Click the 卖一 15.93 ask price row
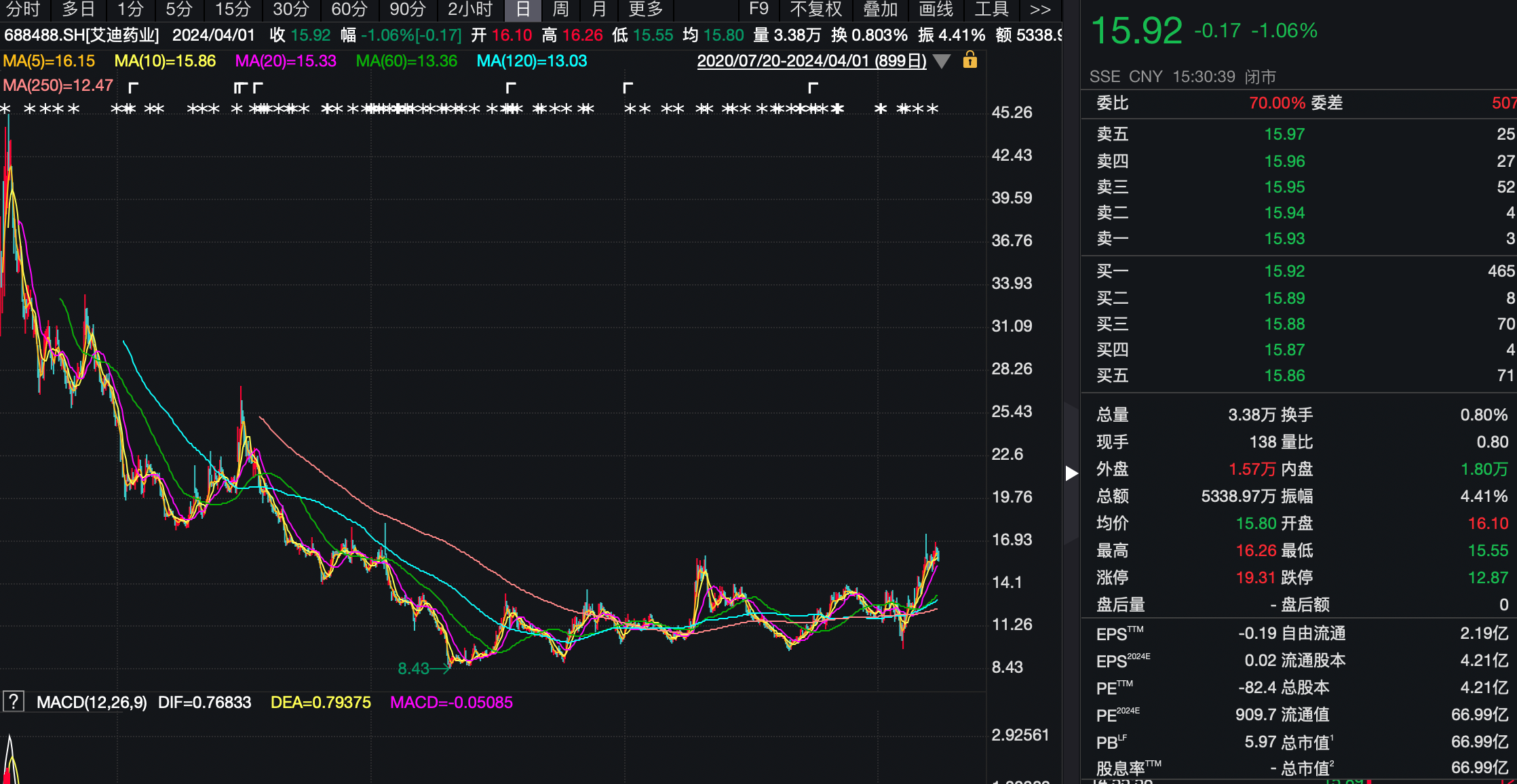 (1299, 239)
